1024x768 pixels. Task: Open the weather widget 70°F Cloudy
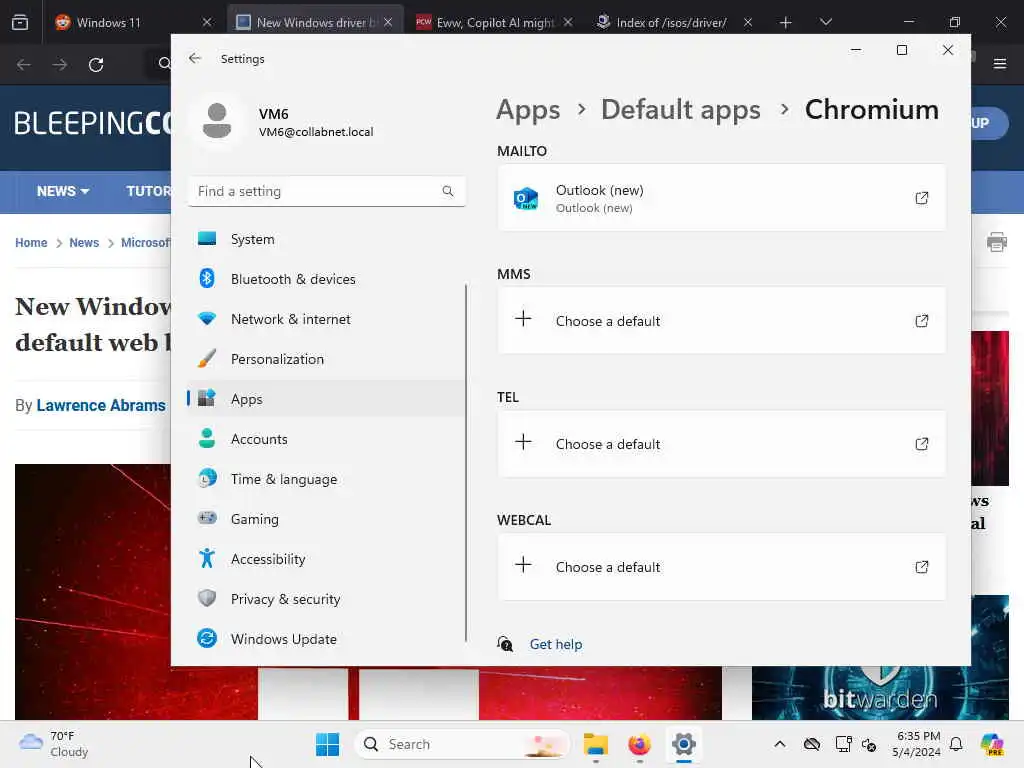[x=54, y=744]
